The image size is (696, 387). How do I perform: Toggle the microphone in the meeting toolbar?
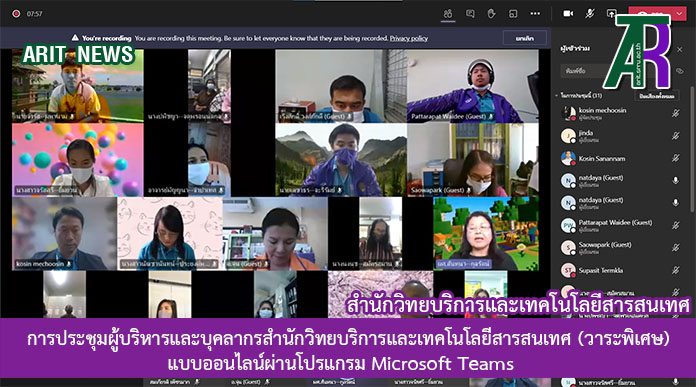(x=590, y=14)
